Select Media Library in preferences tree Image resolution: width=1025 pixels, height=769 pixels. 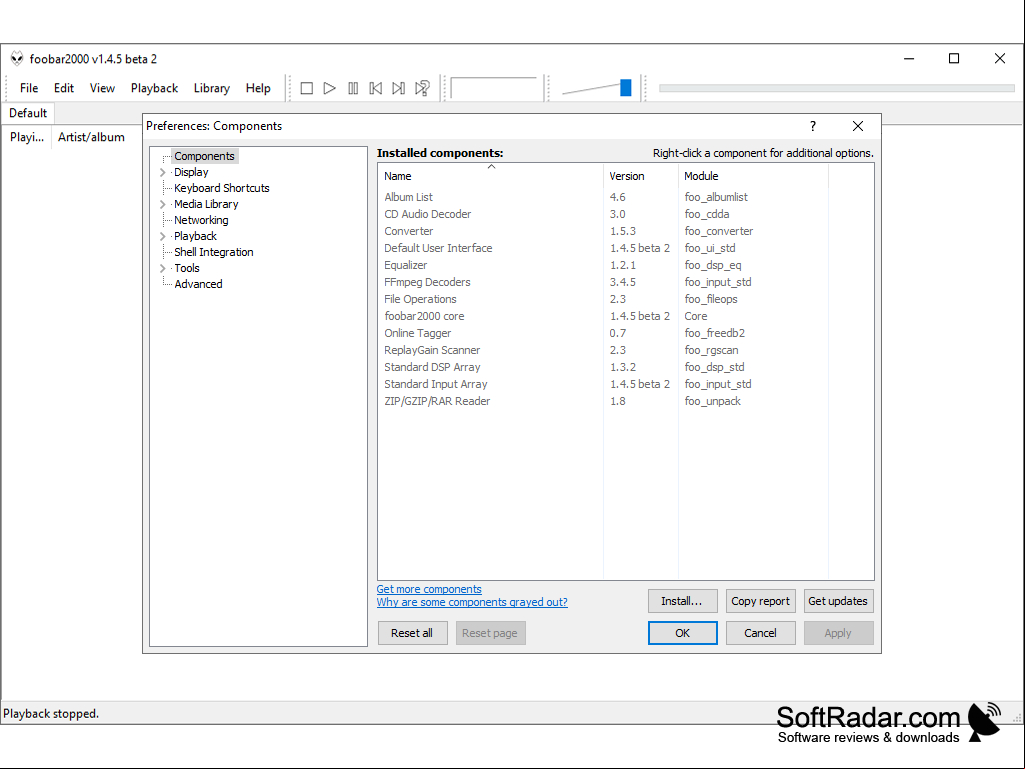[206, 205]
